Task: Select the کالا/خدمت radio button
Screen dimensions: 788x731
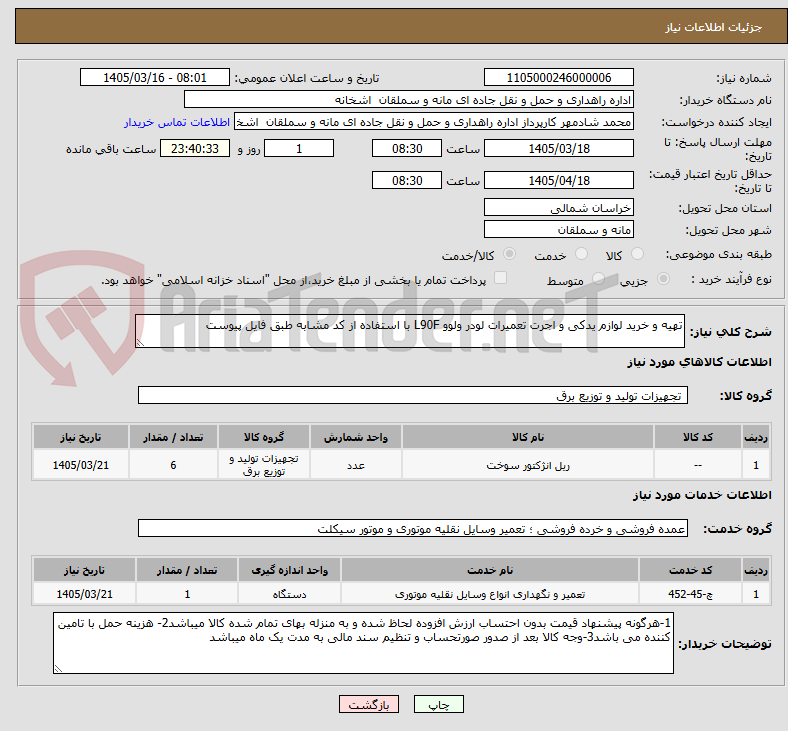Action: [x=510, y=254]
